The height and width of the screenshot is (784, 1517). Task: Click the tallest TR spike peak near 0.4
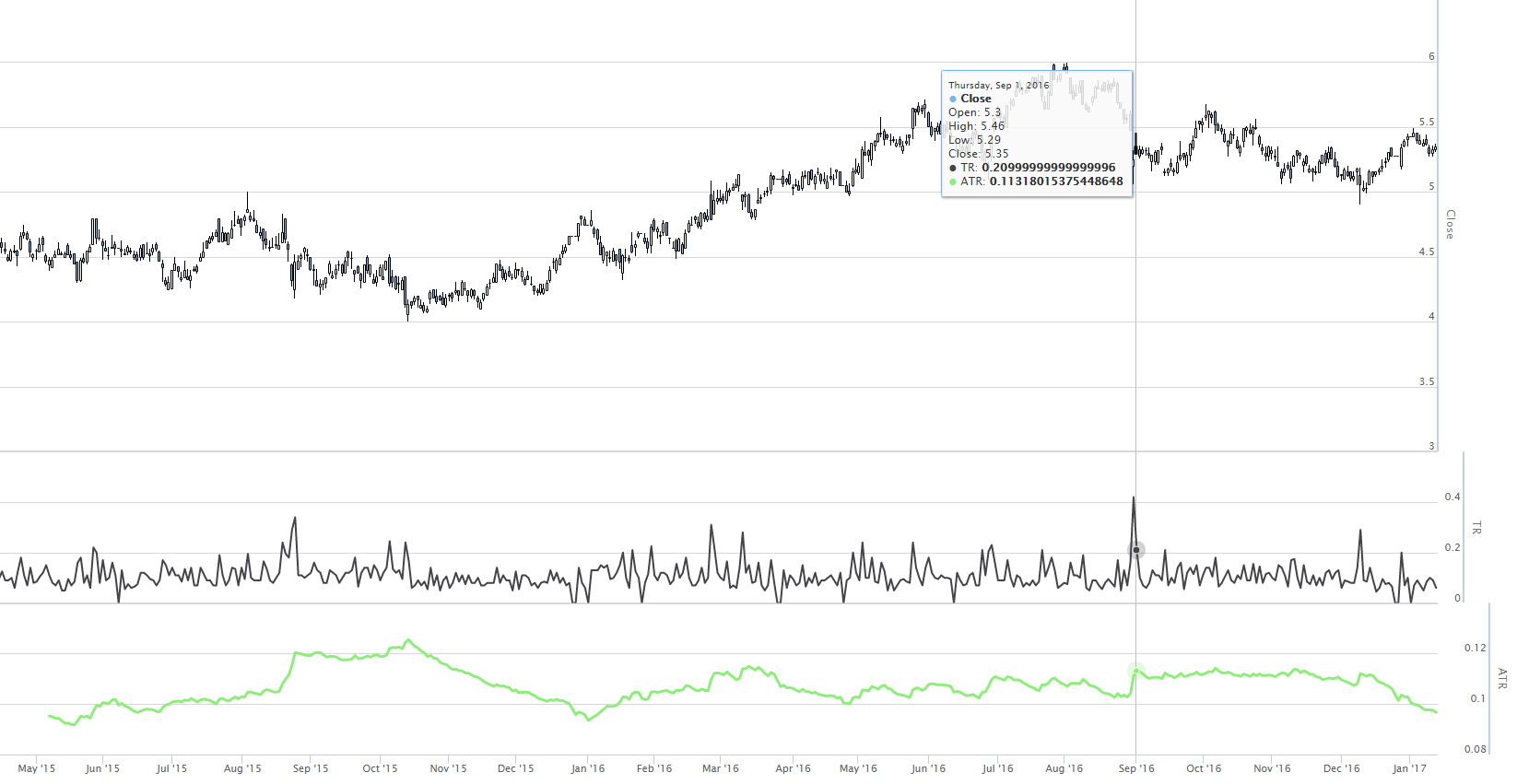click(1134, 498)
